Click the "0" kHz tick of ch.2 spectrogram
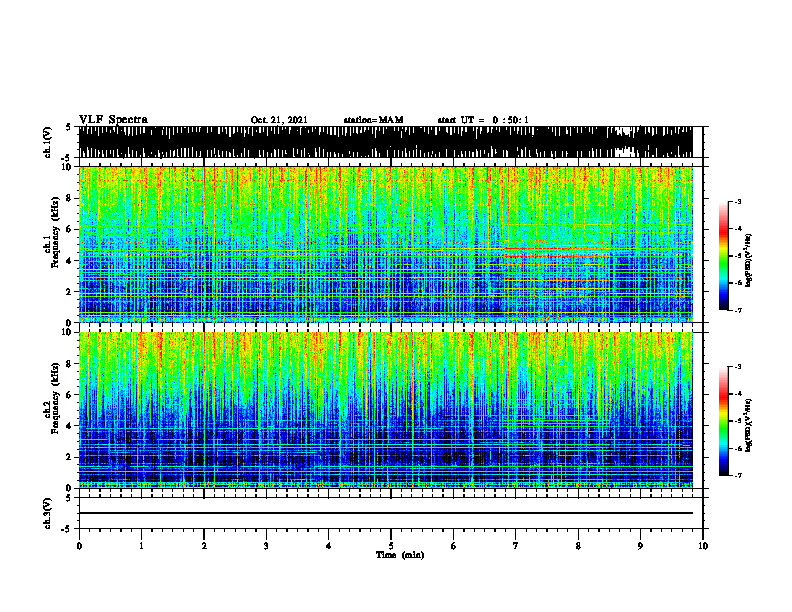The width and height of the screenshot is (792, 612). click(x=69, y=488)
